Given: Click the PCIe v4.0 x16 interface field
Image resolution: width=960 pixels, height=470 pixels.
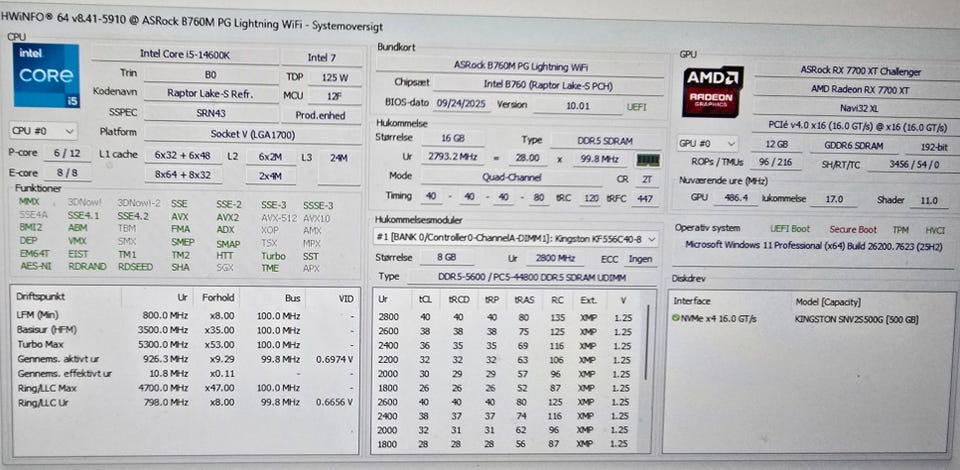Looking at the screenshot, I should pos(857,127).
